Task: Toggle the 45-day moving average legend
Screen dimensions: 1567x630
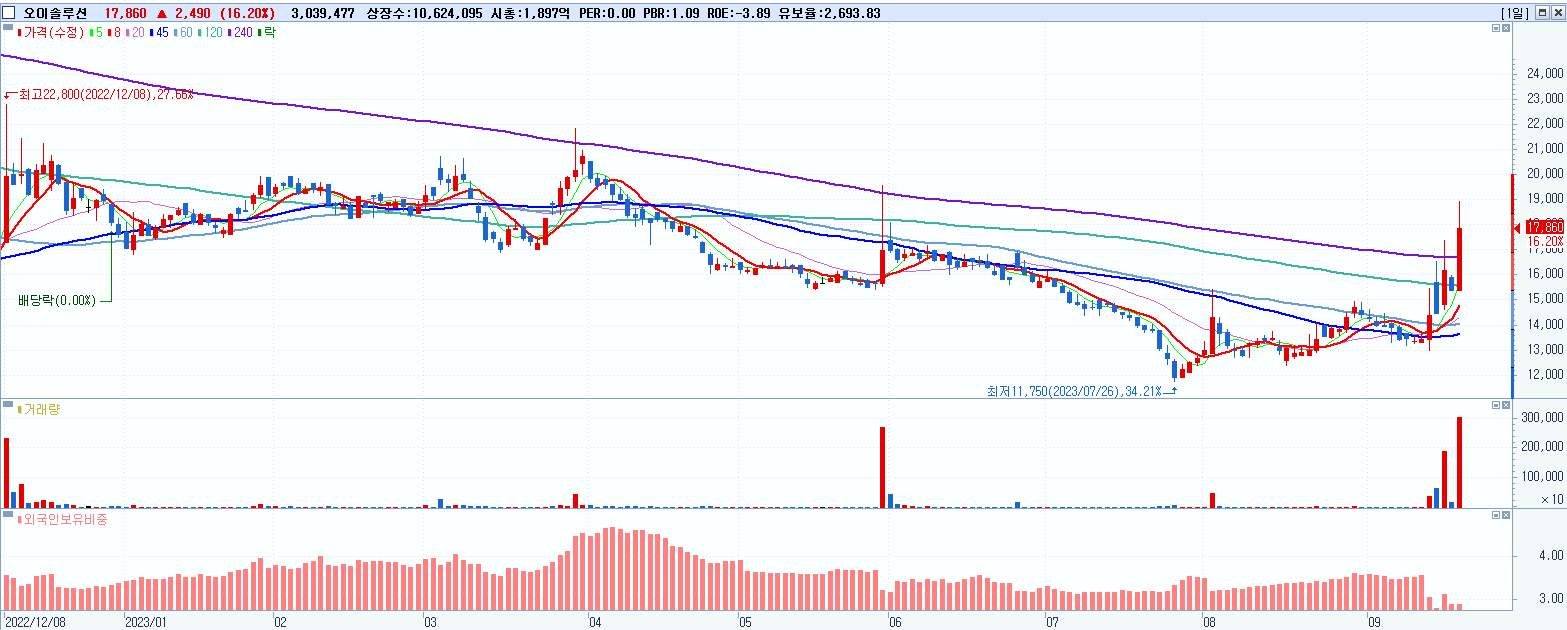Action: [x=159, y=33]
